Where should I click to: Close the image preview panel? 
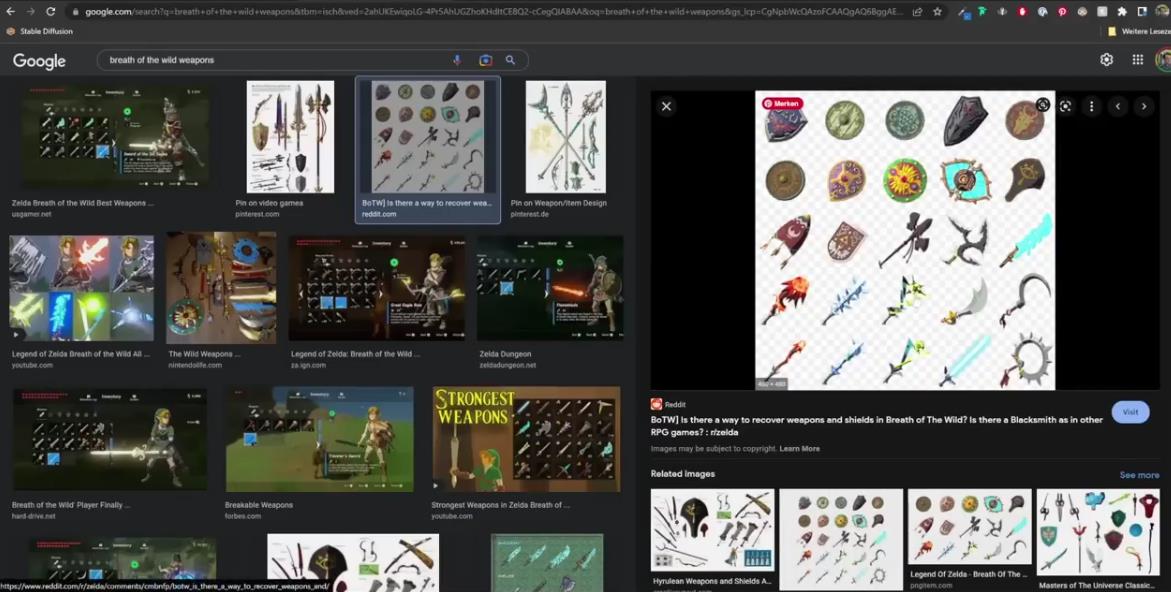(666, 106)
